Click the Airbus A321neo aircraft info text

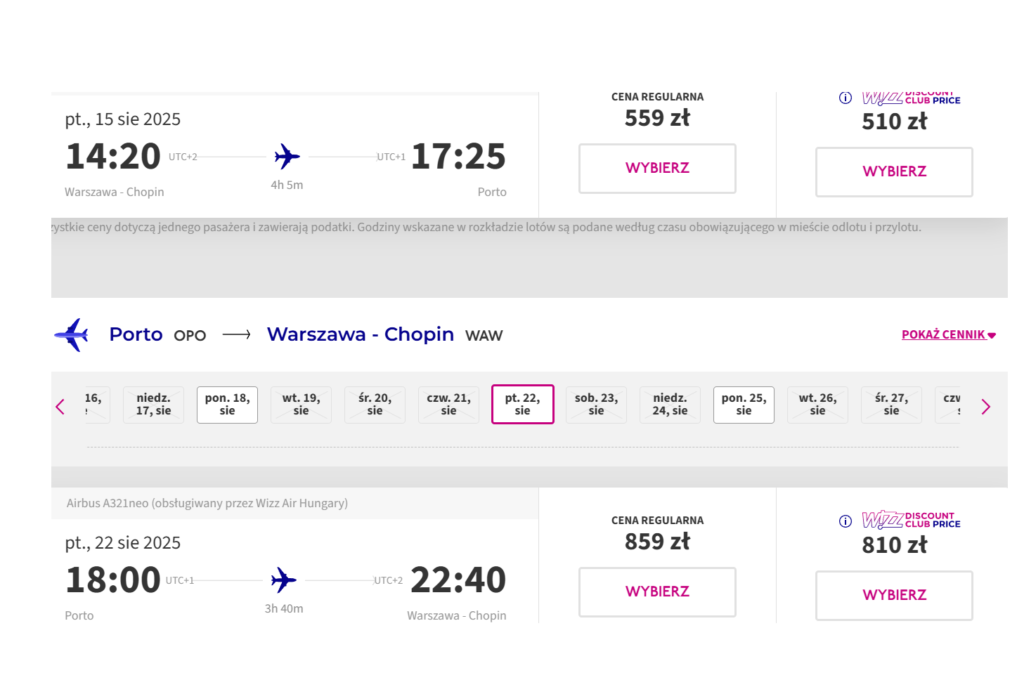pyautogui.click(x=207, y=504)
